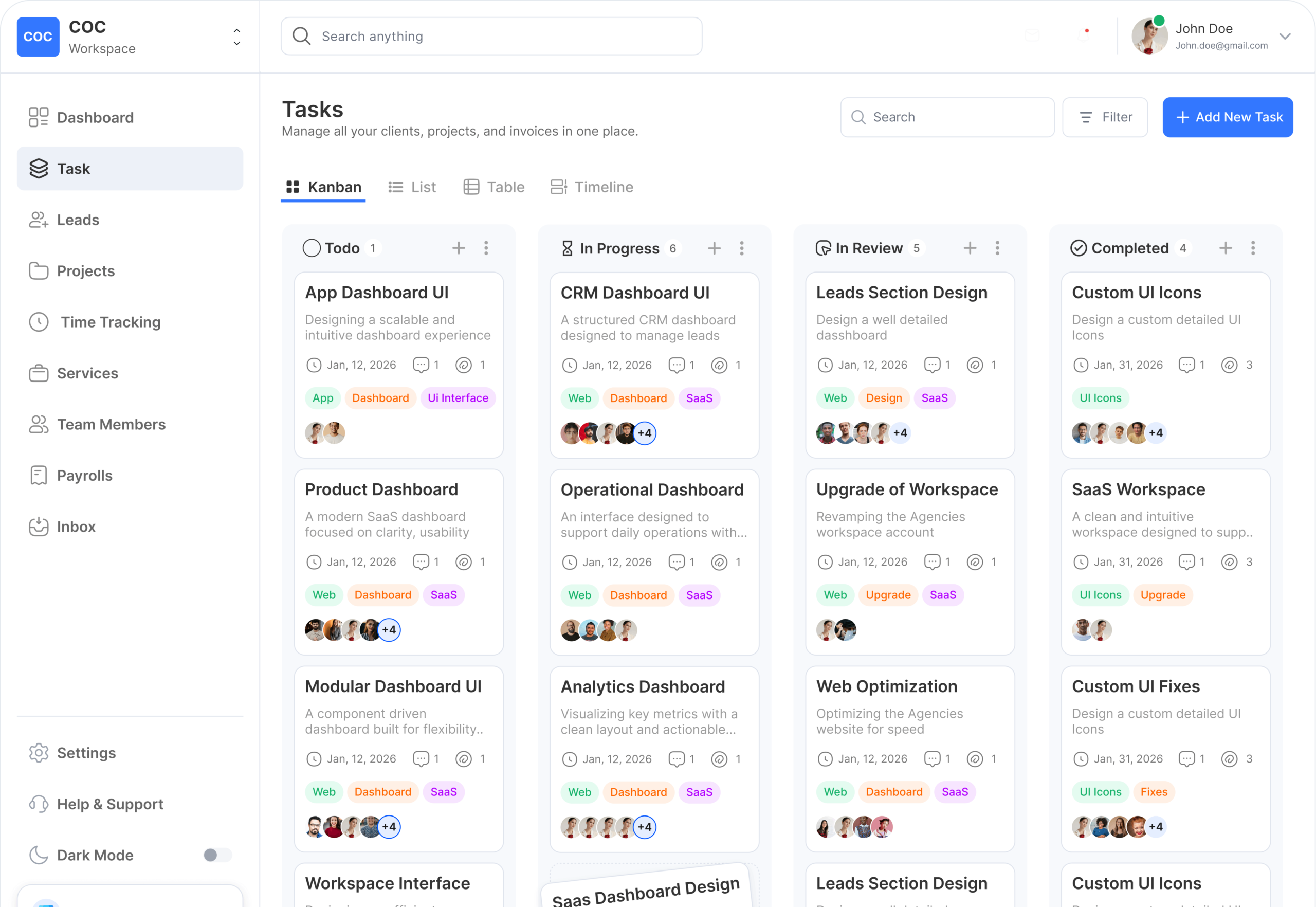Open In Review column options menu
Image resolution: width=1316 pixels, height=907 pixels.
[997, 248]
